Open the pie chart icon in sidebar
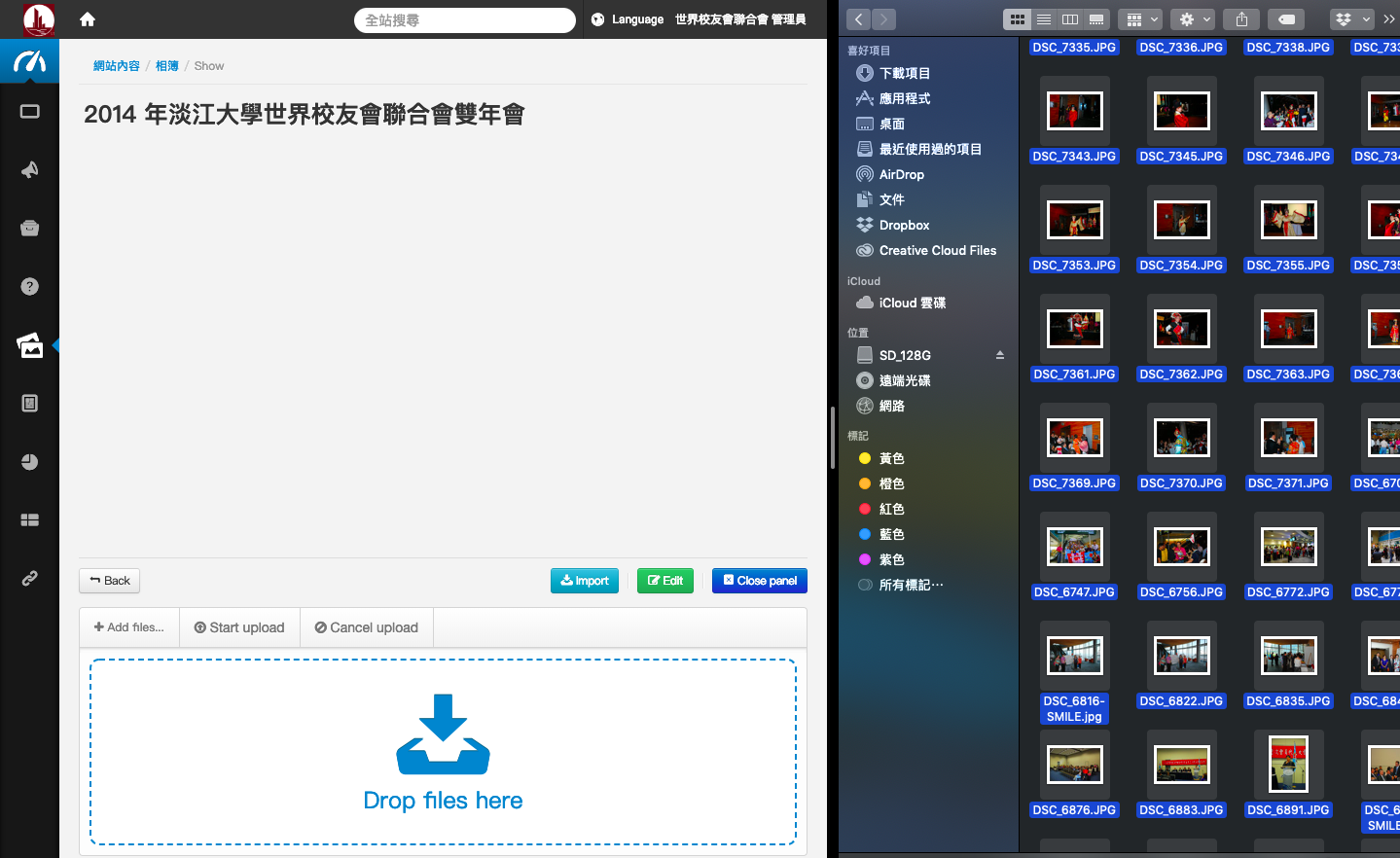Viewport: 1400px width, 858px height. [x=30, y=462]
